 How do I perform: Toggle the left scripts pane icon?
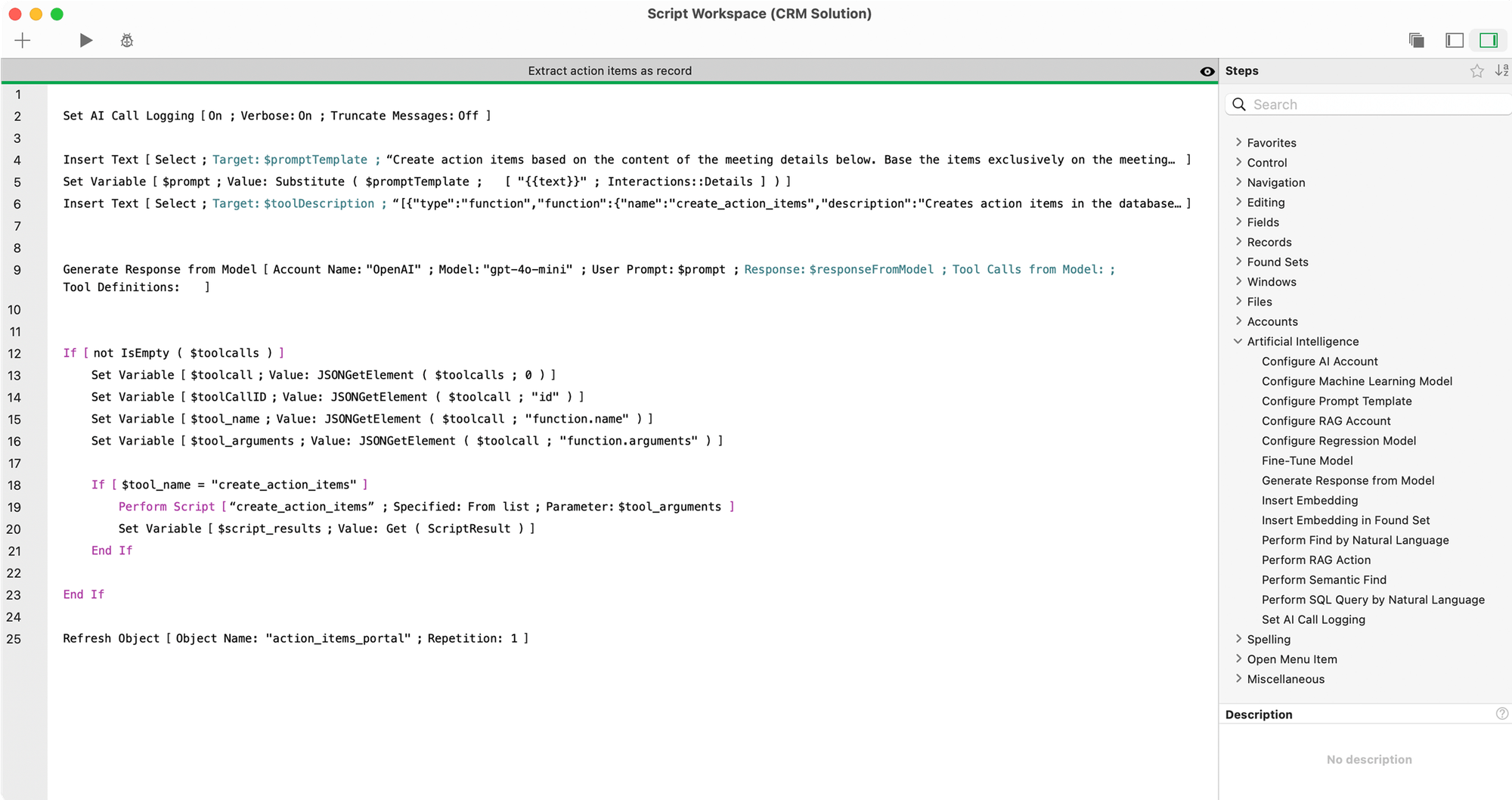pyautogui.click(x=1455, y=41)
